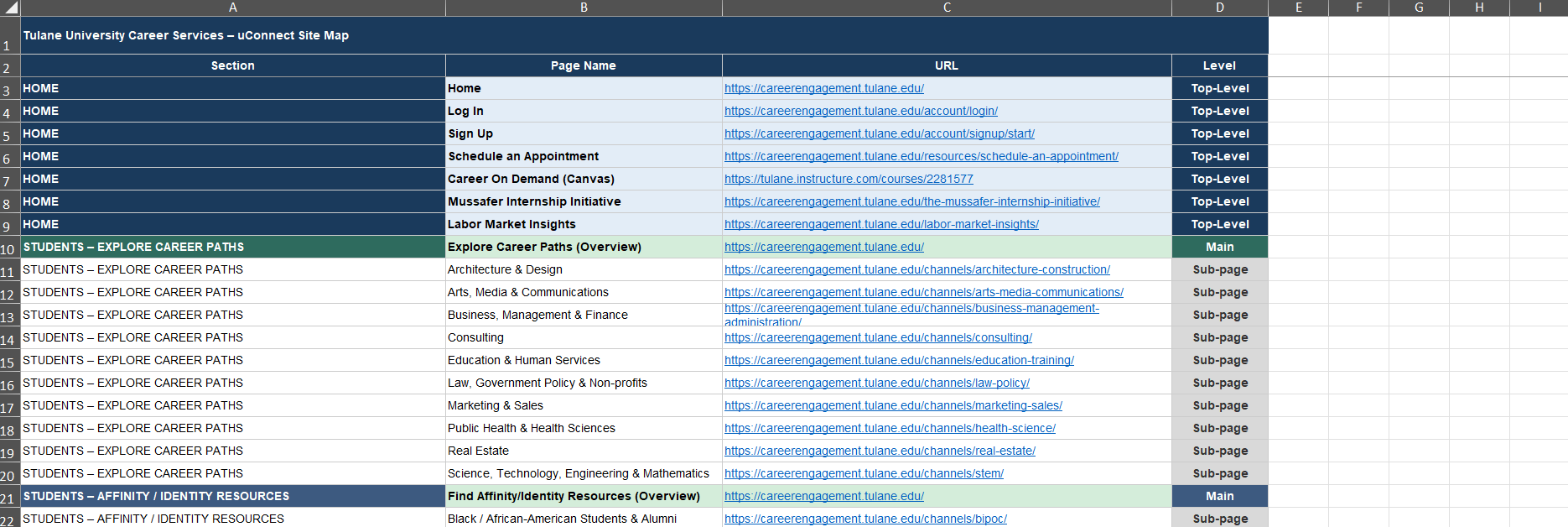The width and height of the screenshot is (1568, 527).
Task: Select column F header
Action: [x=1358, y=8]
